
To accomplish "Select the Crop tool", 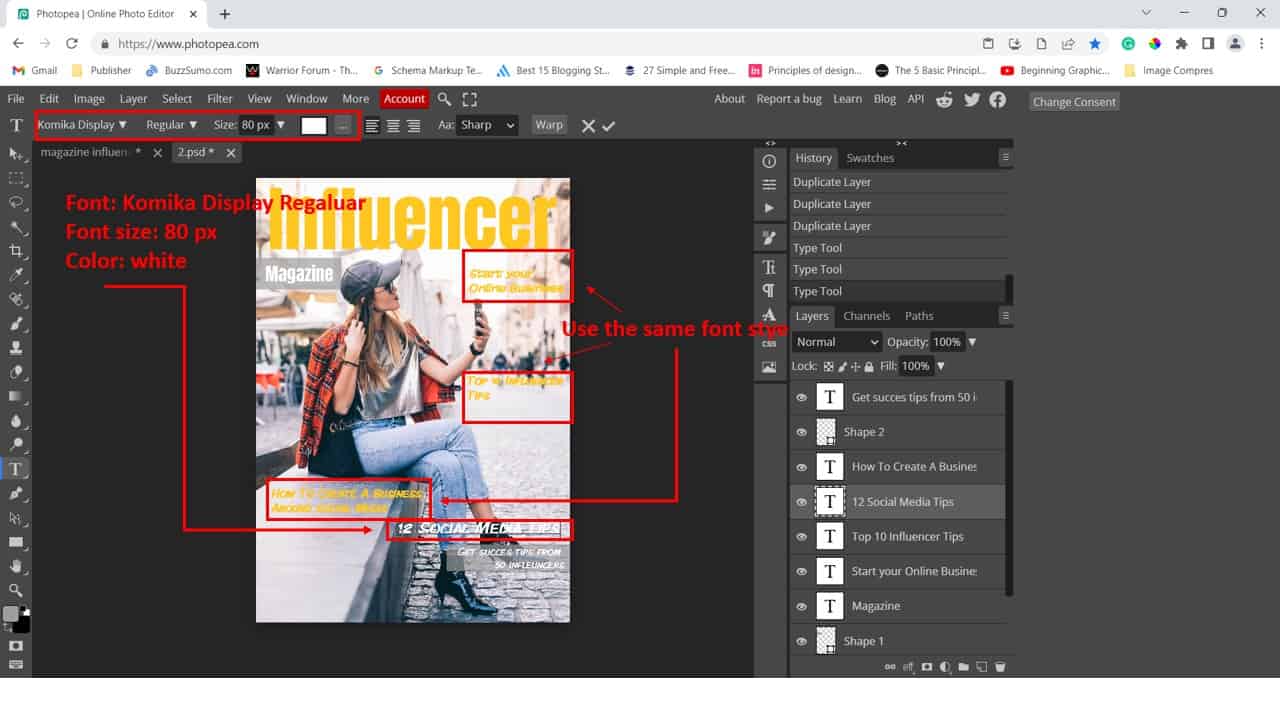I will click(x=16, y=251).
